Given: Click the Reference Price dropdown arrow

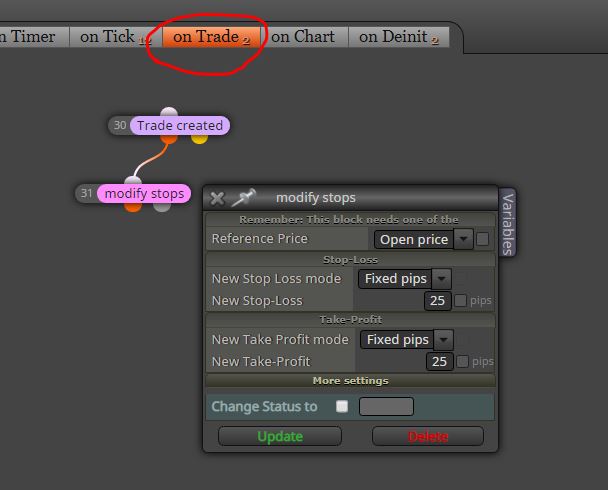Looking at the screenshot, I should coord(463,239).
